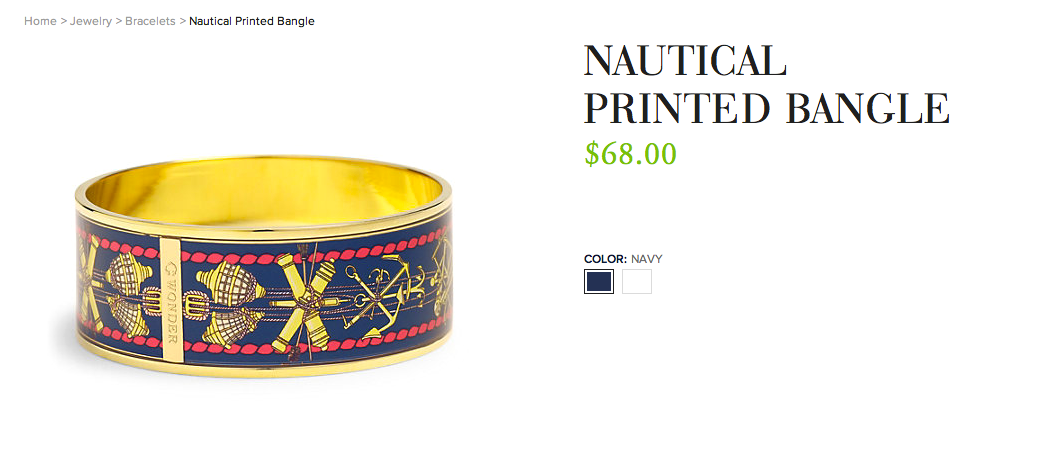Click the word NAUTICAL in the title
The width and height of the screenshot is (1038, 450).
[x=685, y=60]
